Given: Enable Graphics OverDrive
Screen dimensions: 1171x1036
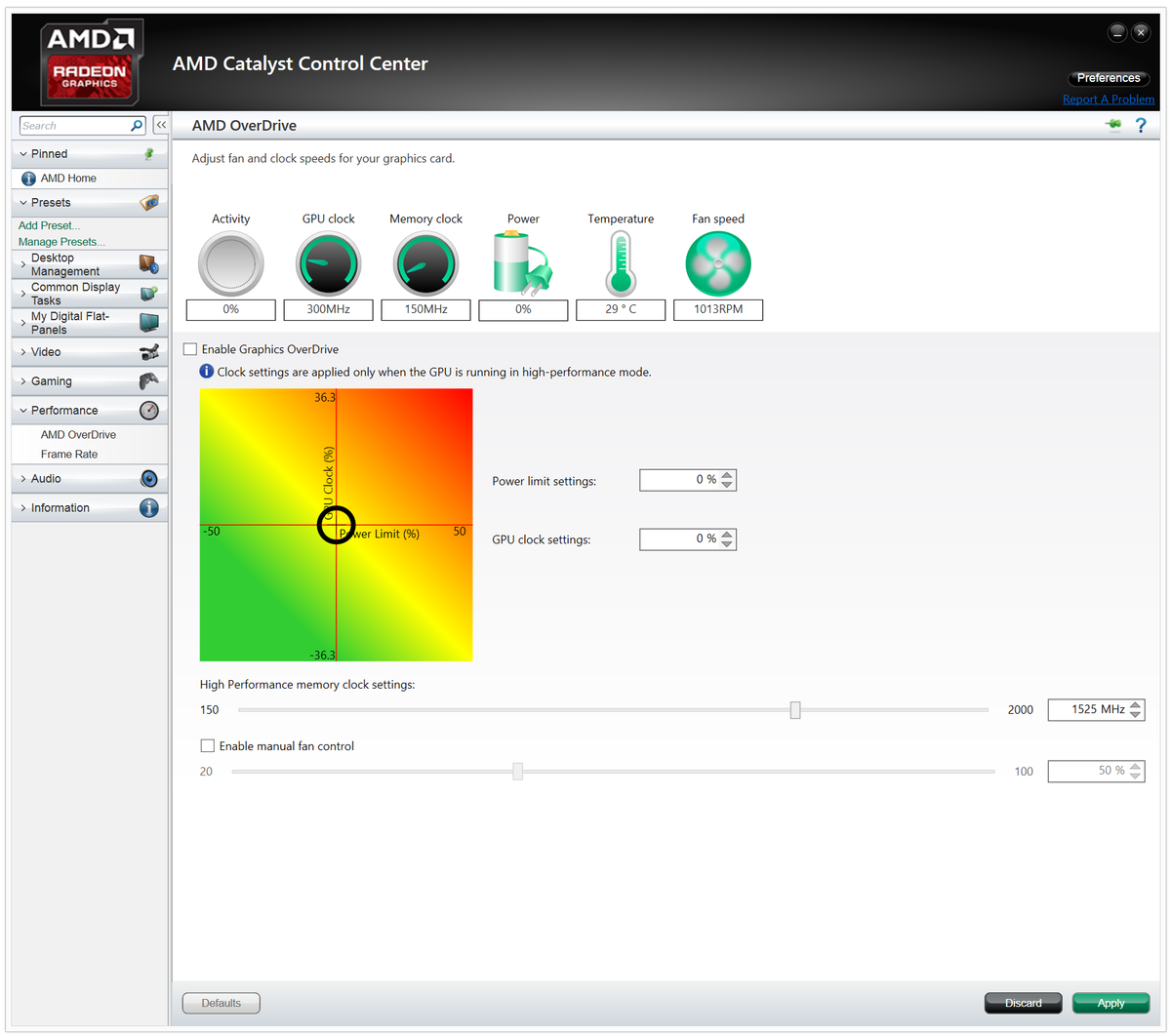Looking at the screenshot, I should pyautogui.click(x=190, y=348).
